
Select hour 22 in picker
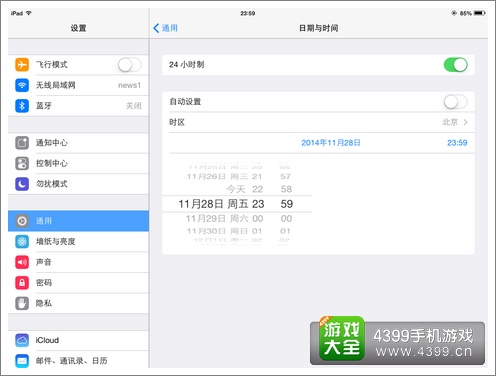point(257,189)
